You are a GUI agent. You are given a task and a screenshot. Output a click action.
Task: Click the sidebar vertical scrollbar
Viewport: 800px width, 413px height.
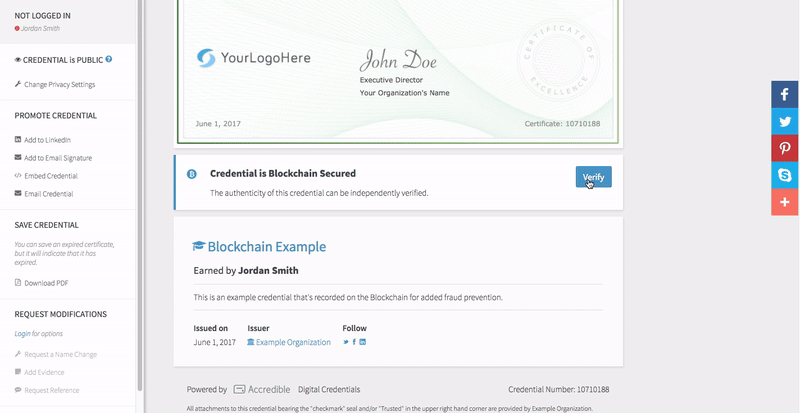[139, 200]
